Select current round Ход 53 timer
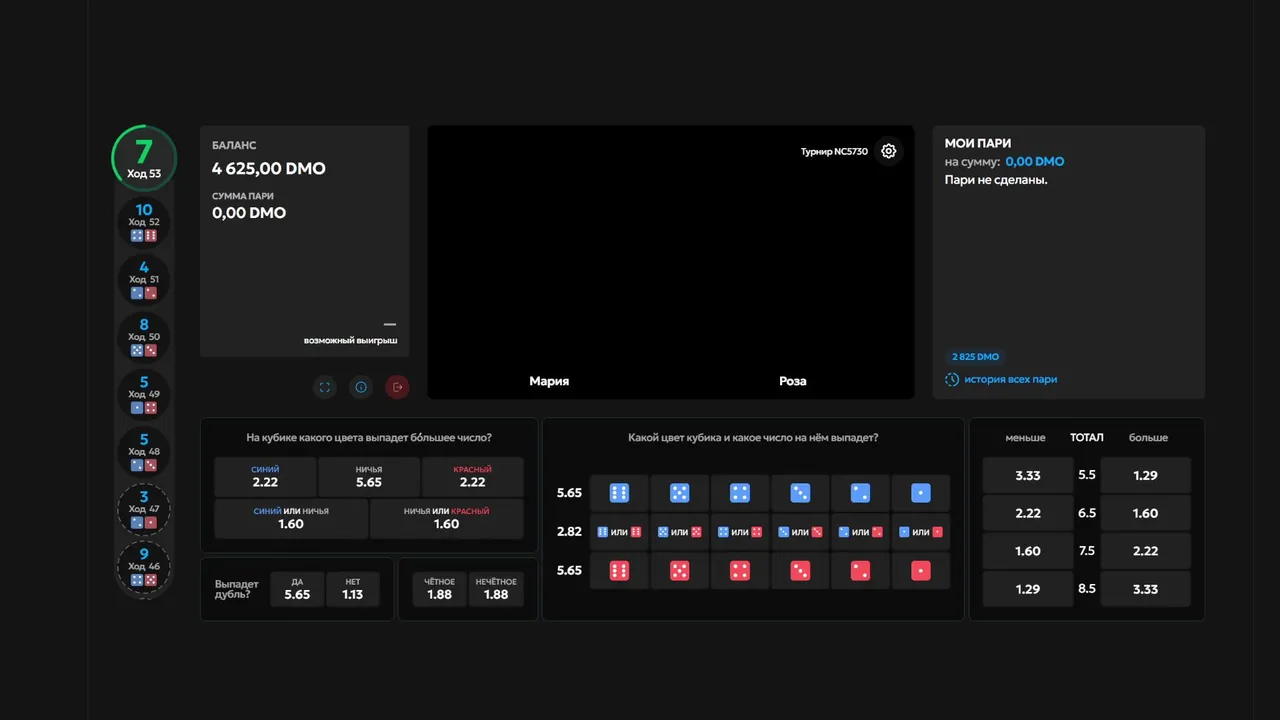 coord(144,158)
